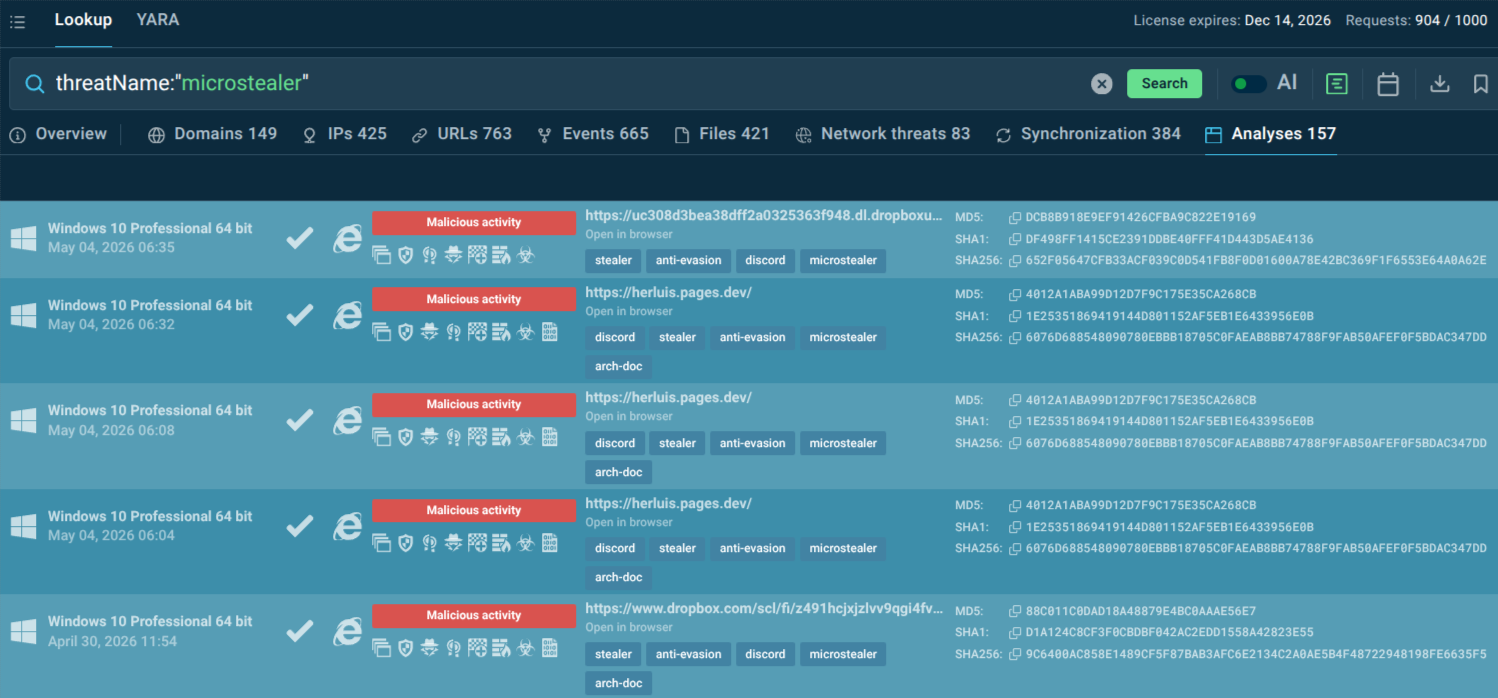Copy the MD5 hash in the April 30 row
This screenshot has width=1498, height=698.
click(x=1015, y=611)
